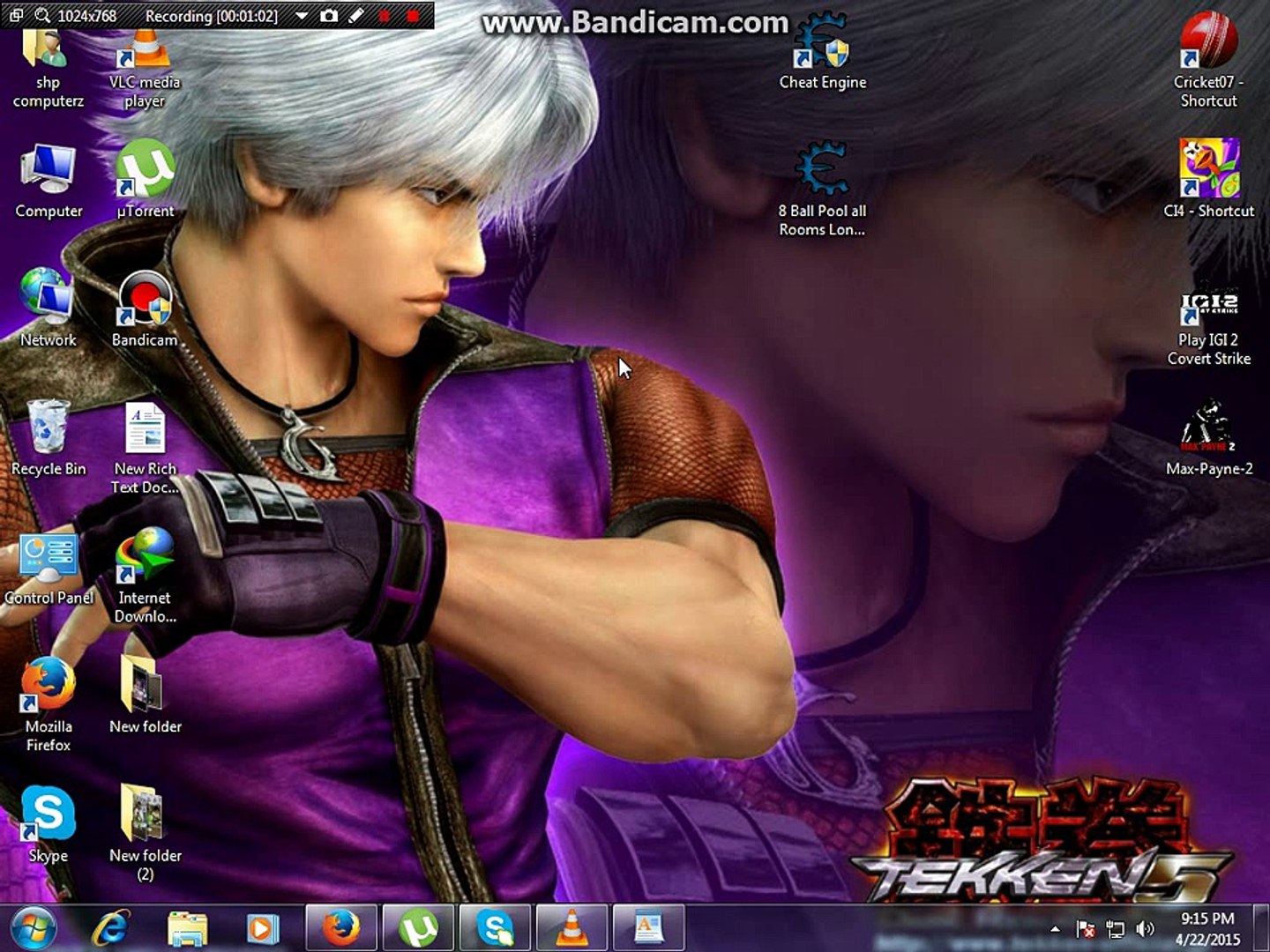Select the Bandicam desktop shortcut

(x=145, y=309)
